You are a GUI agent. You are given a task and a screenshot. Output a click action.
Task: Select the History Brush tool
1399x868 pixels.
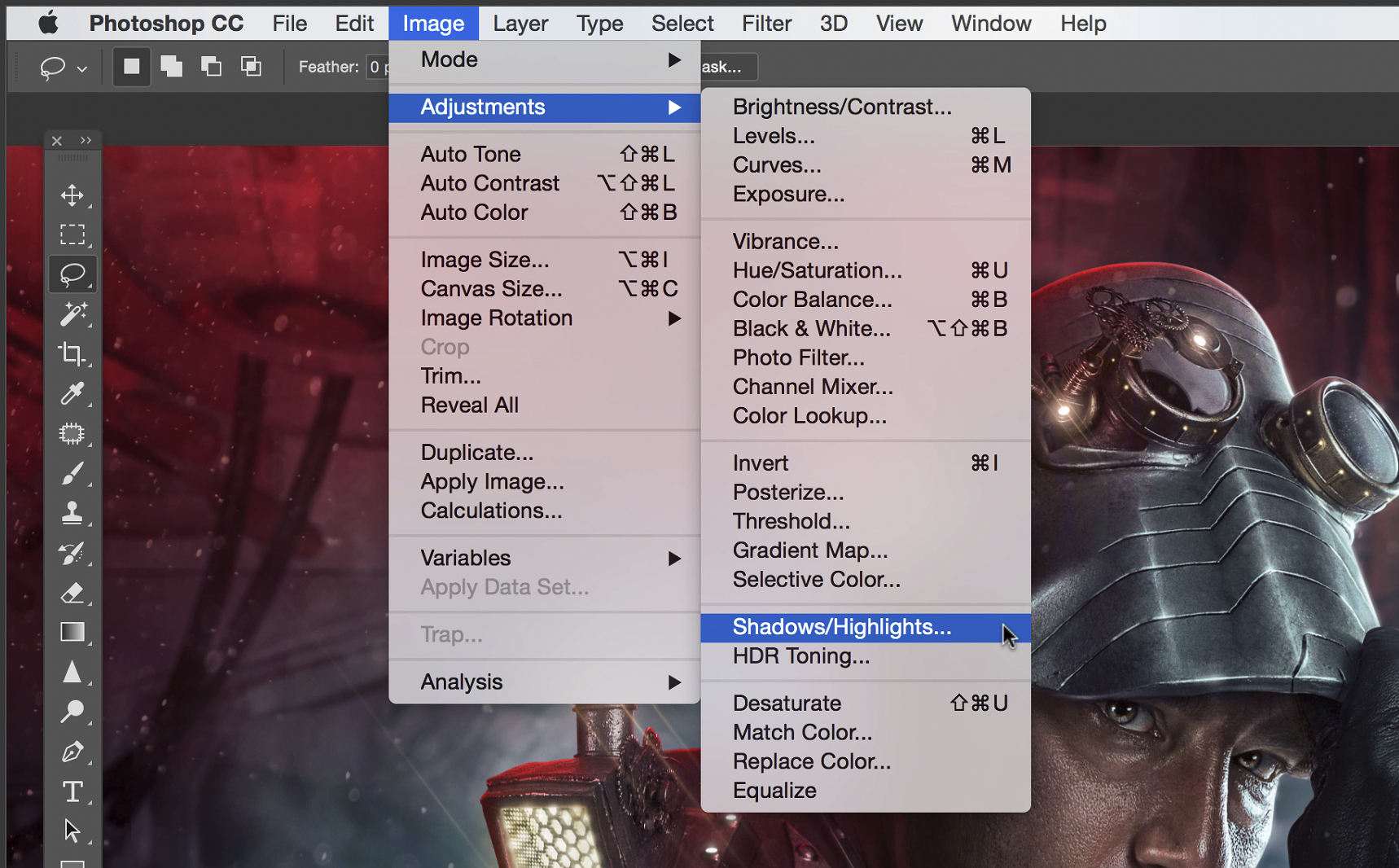[72, 553]
